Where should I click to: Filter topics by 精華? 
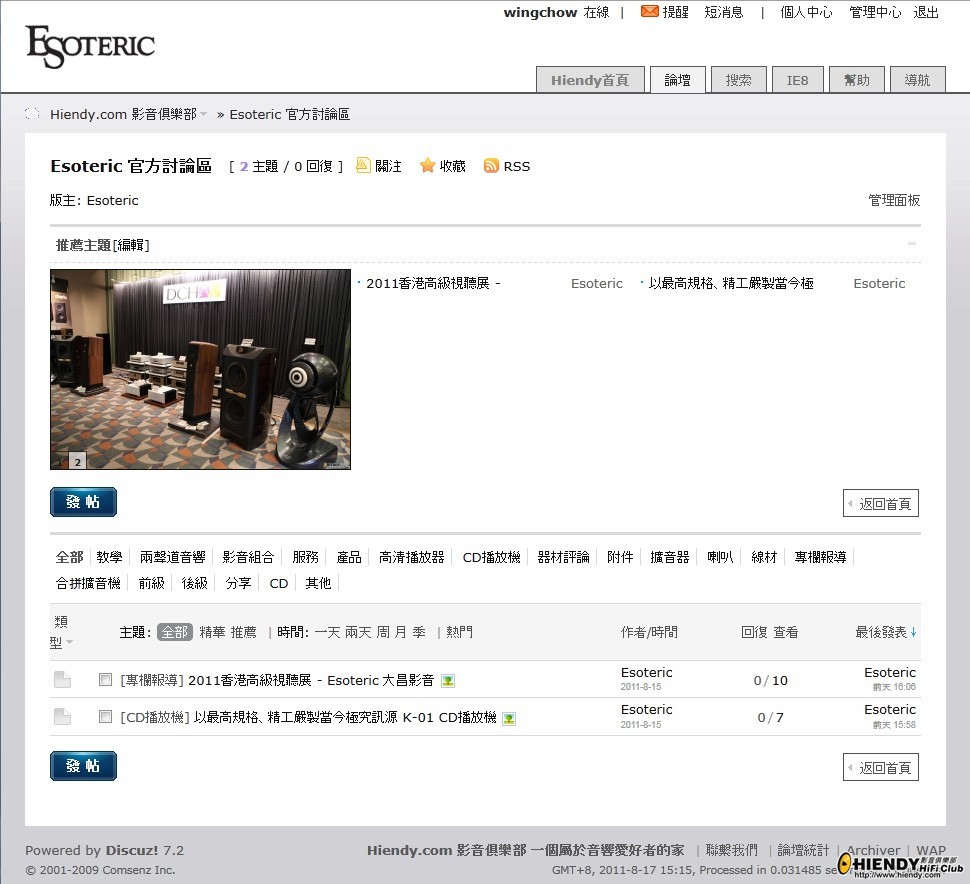pyautogui.click(x=212, y=632)
